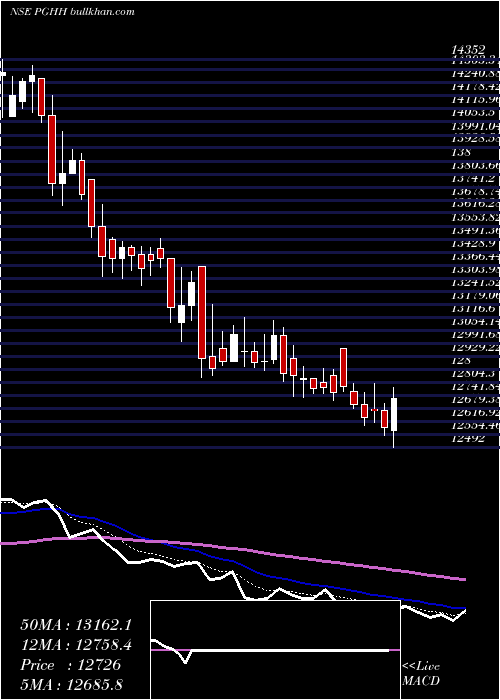
Task: Click inside the MACD inset panel
Action: pyautogui.click(x=275, y=650)
